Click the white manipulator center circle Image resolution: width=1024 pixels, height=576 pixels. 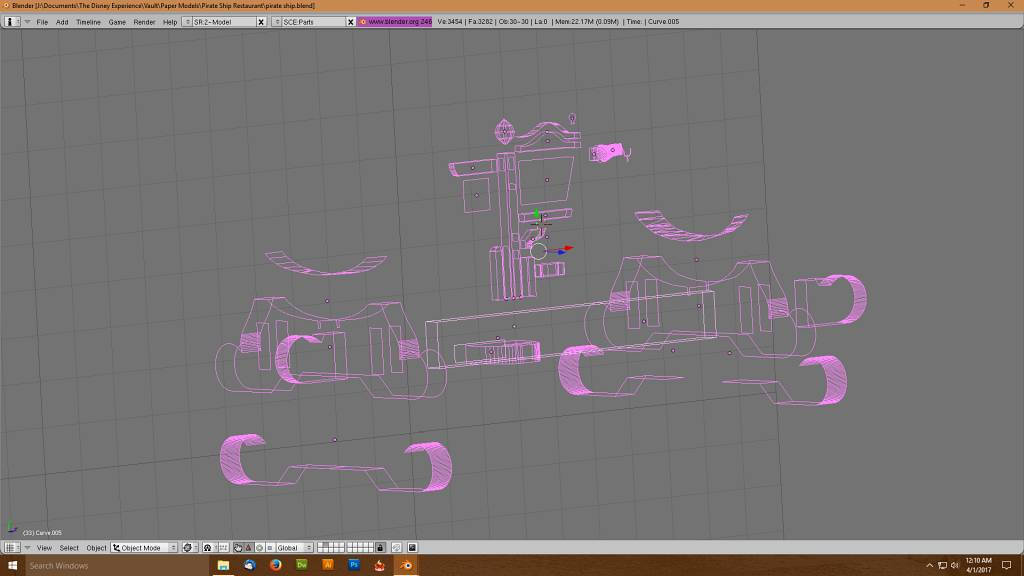coord(538,251)
